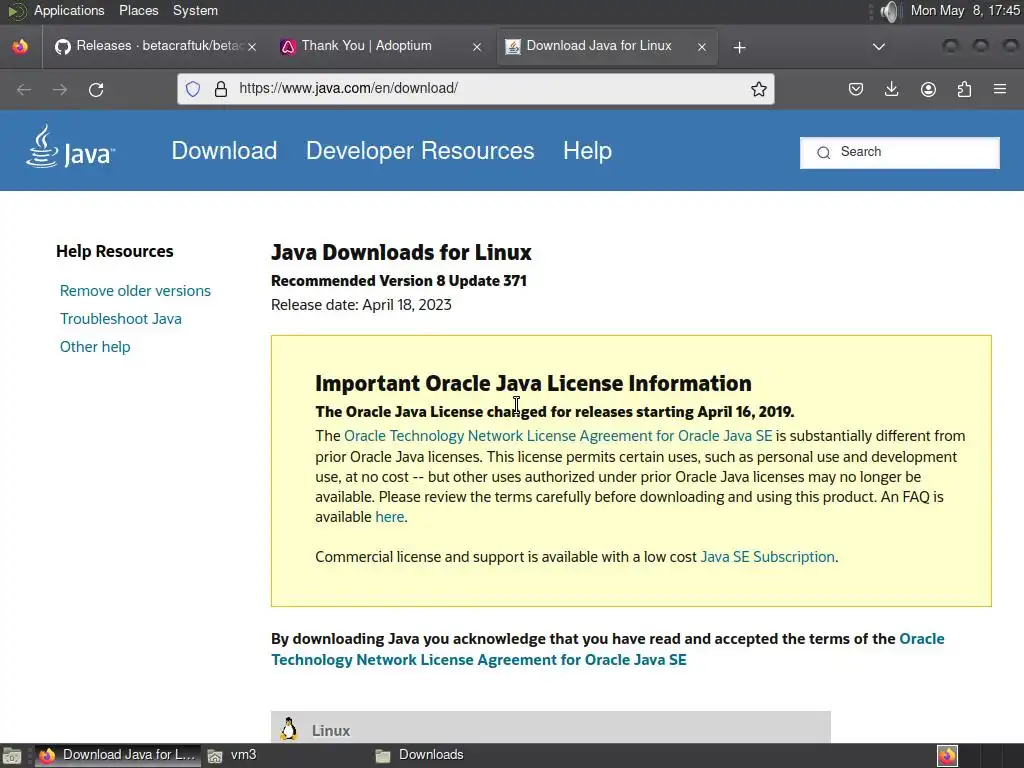The image size is (1024, 768).
Task: Open a new tab with plus
Action: (739, 47)
